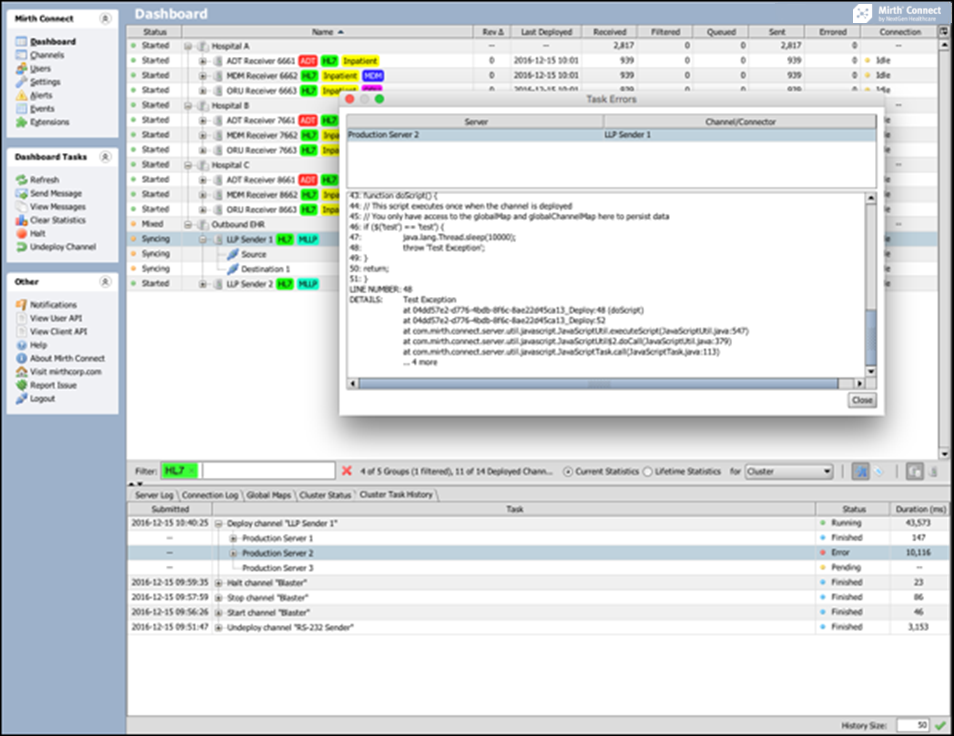Click the History Size input field
The width and height of the screenshot is (954, 736).
(911, 725)
